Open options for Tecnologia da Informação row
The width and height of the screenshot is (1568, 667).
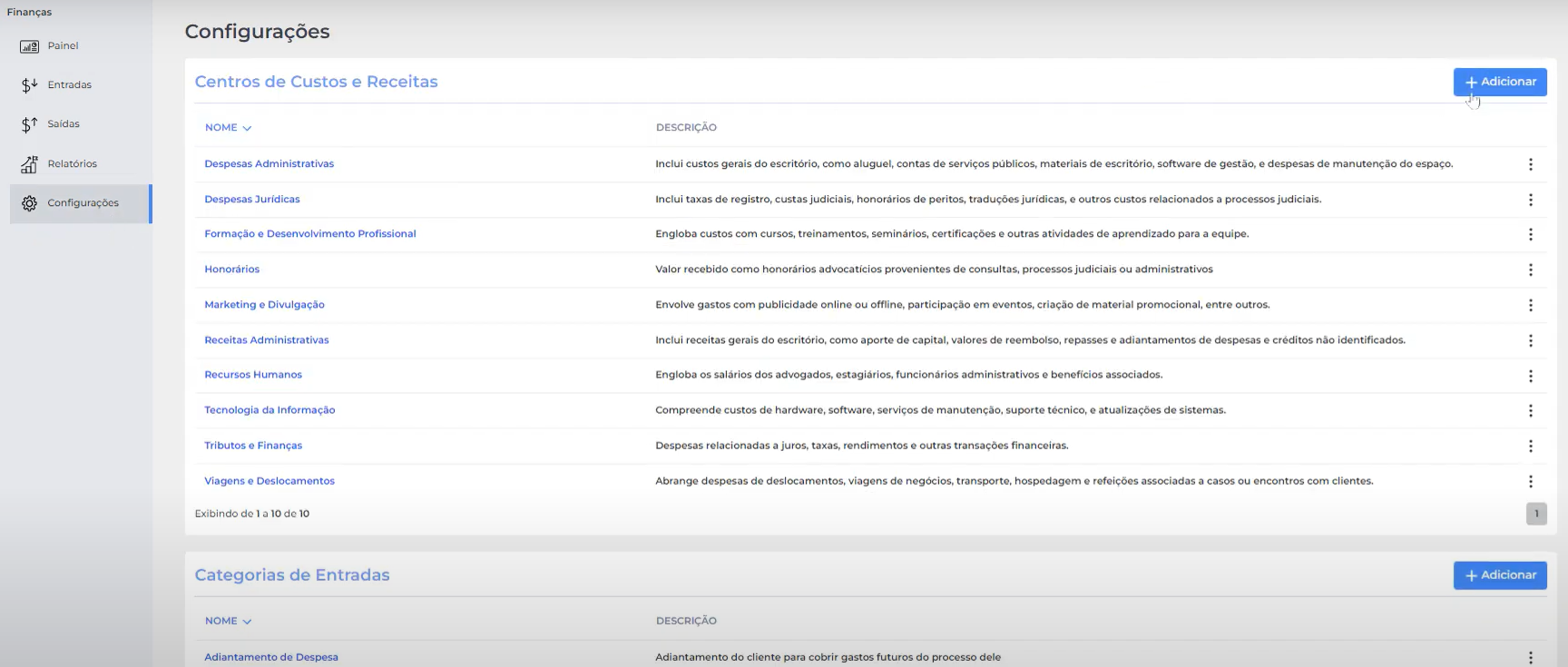click(1530, 410)
